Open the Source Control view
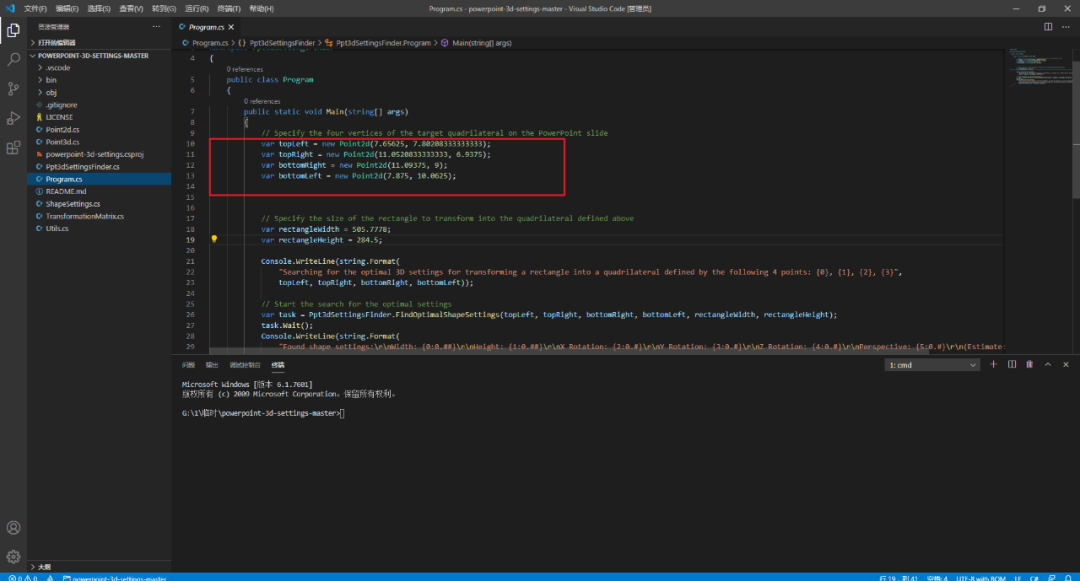The height and width of the screenshot is (581, 1080). pos(13,89)
